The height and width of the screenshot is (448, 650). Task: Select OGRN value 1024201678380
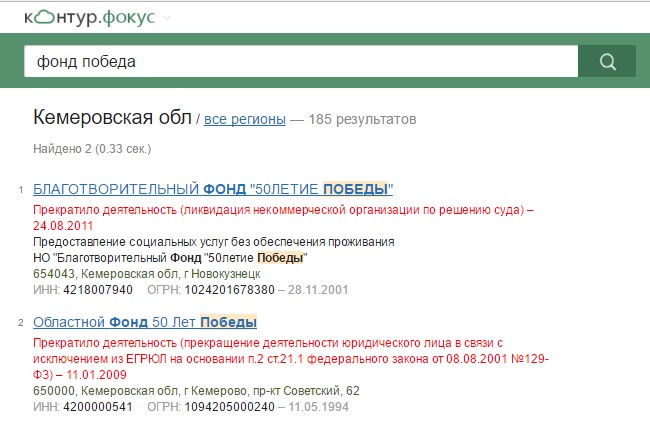point(230,290)
